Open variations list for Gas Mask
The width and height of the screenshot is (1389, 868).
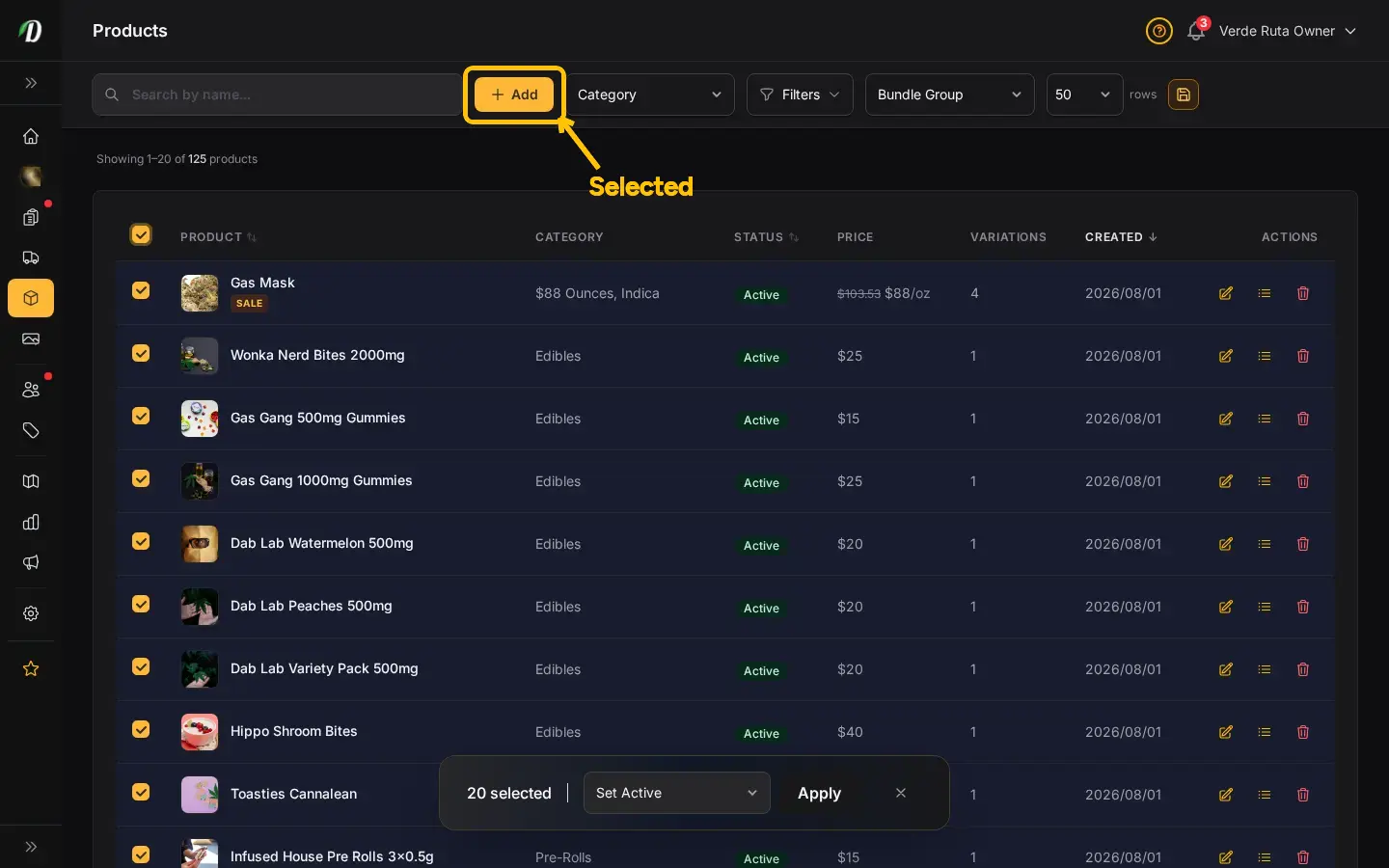pyautogui.click(x=1265, y=293)
